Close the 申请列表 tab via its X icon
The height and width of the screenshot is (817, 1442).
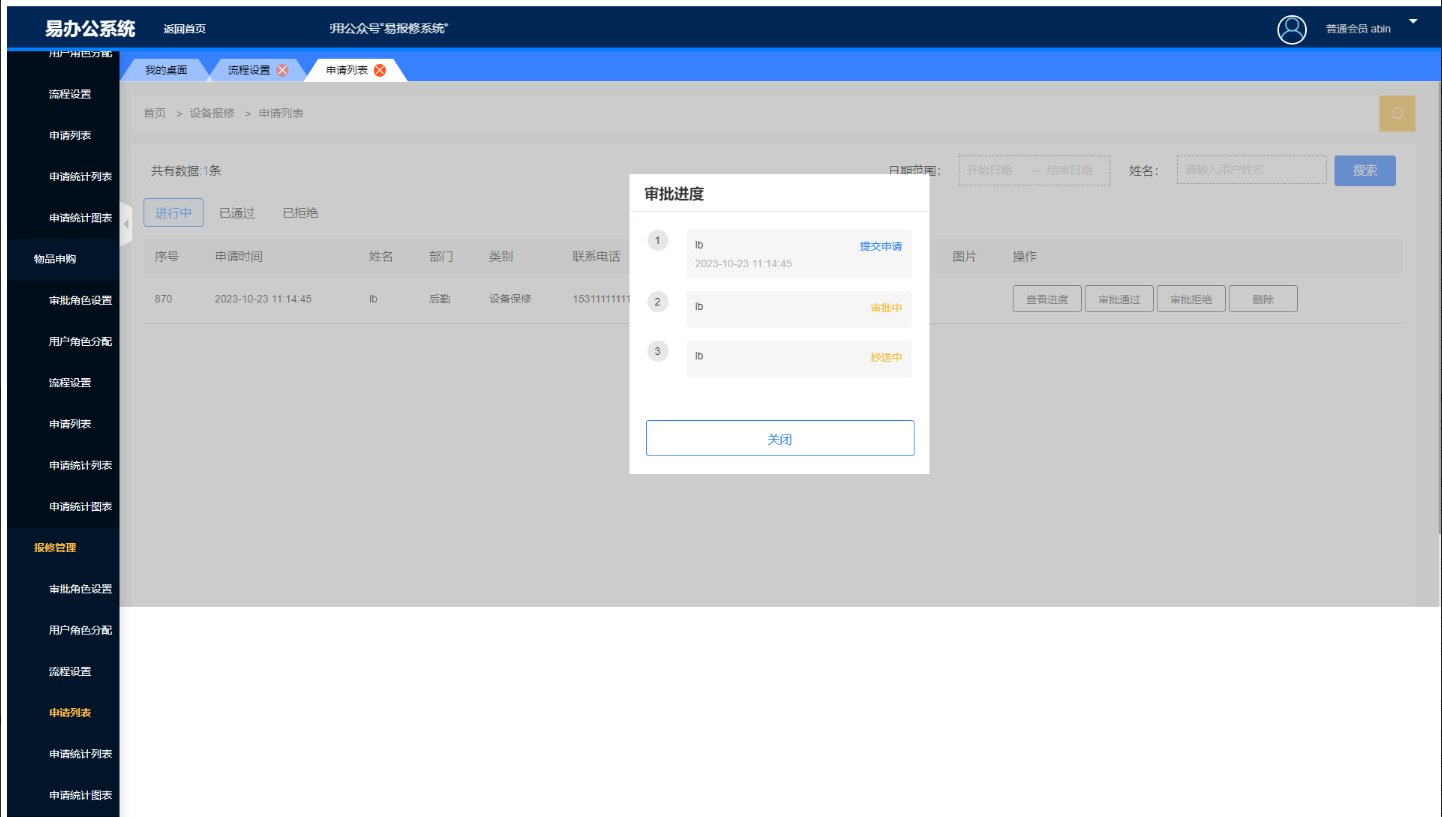380,70
